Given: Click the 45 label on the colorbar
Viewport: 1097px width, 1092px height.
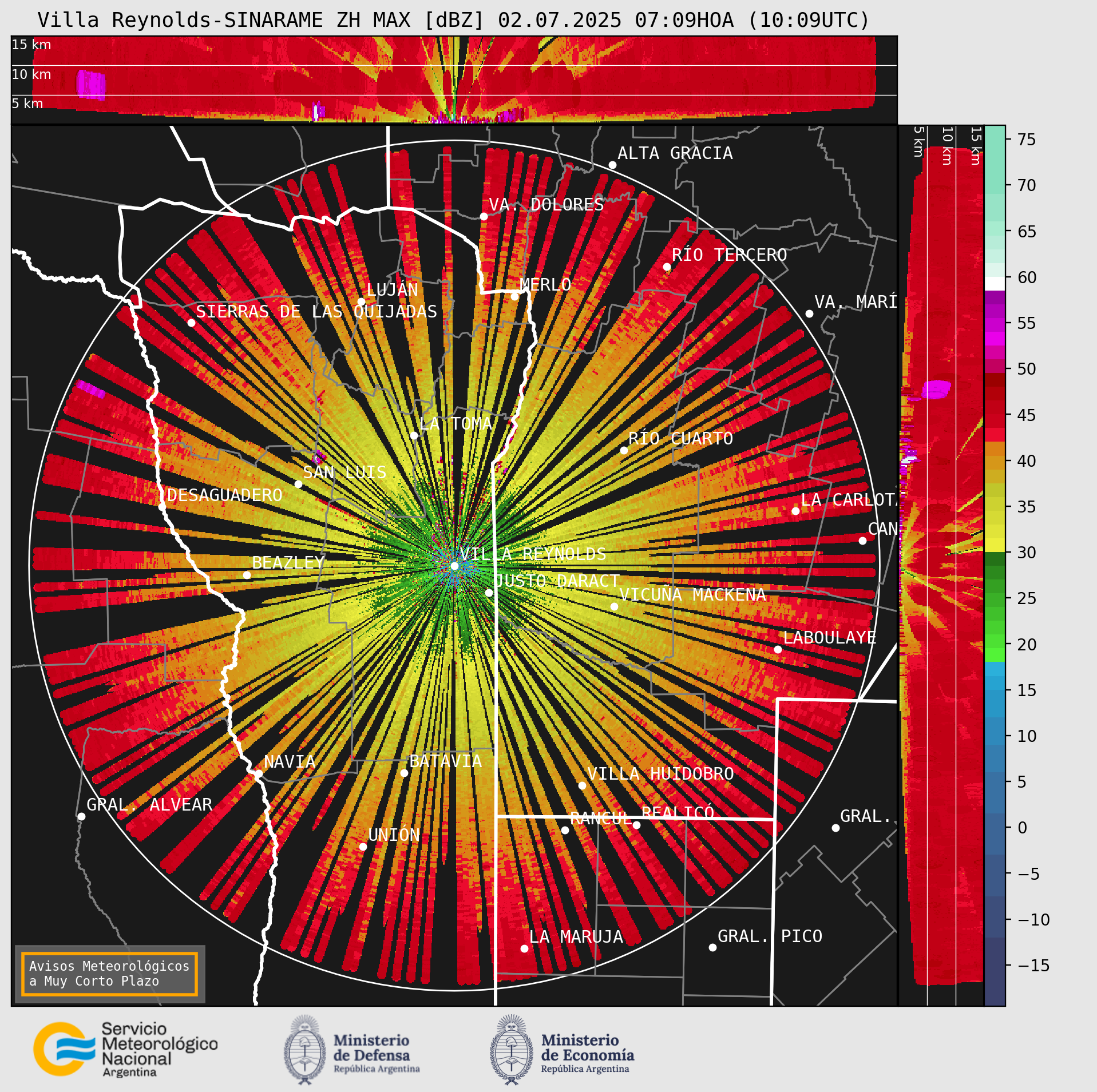Looking at the screenshot, I should [x=1027, y=415].
